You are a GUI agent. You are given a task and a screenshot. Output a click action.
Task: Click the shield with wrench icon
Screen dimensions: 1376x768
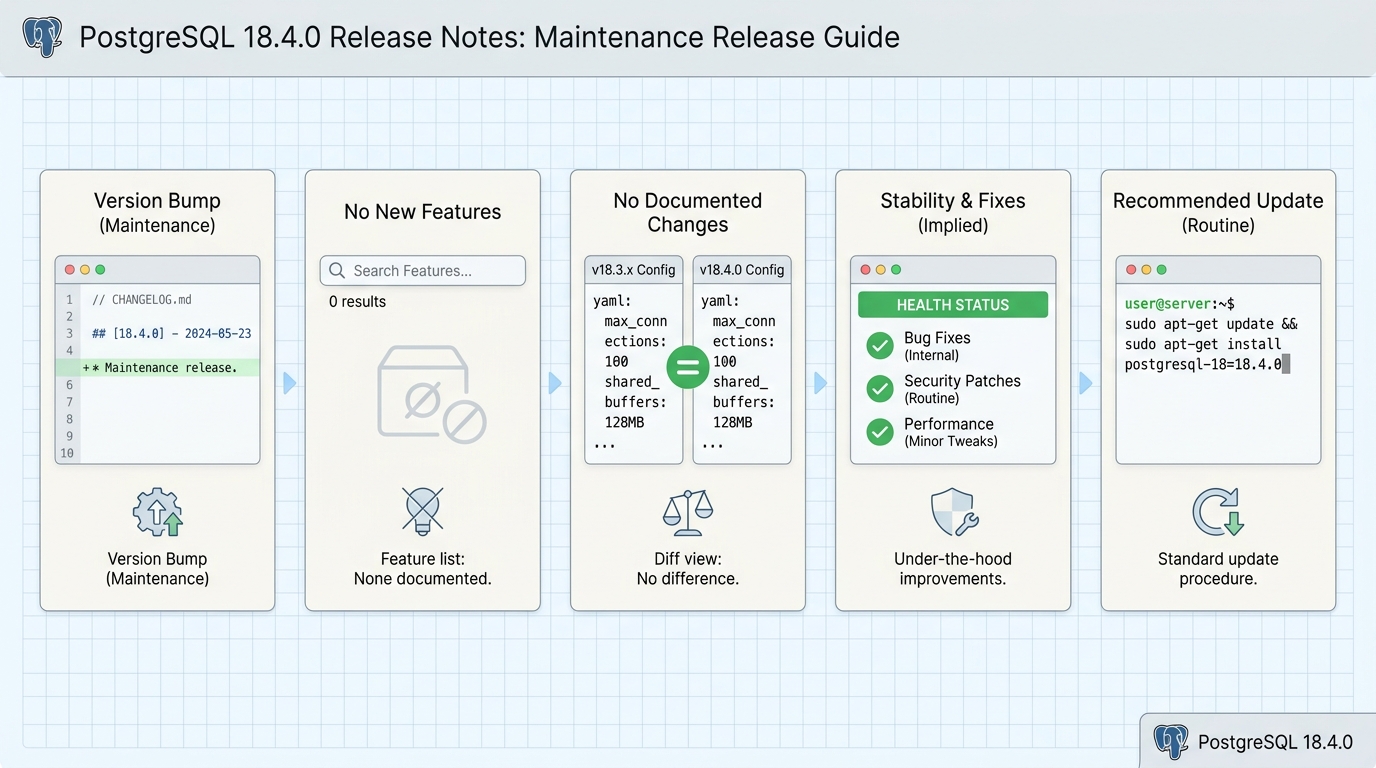point(953,512)
